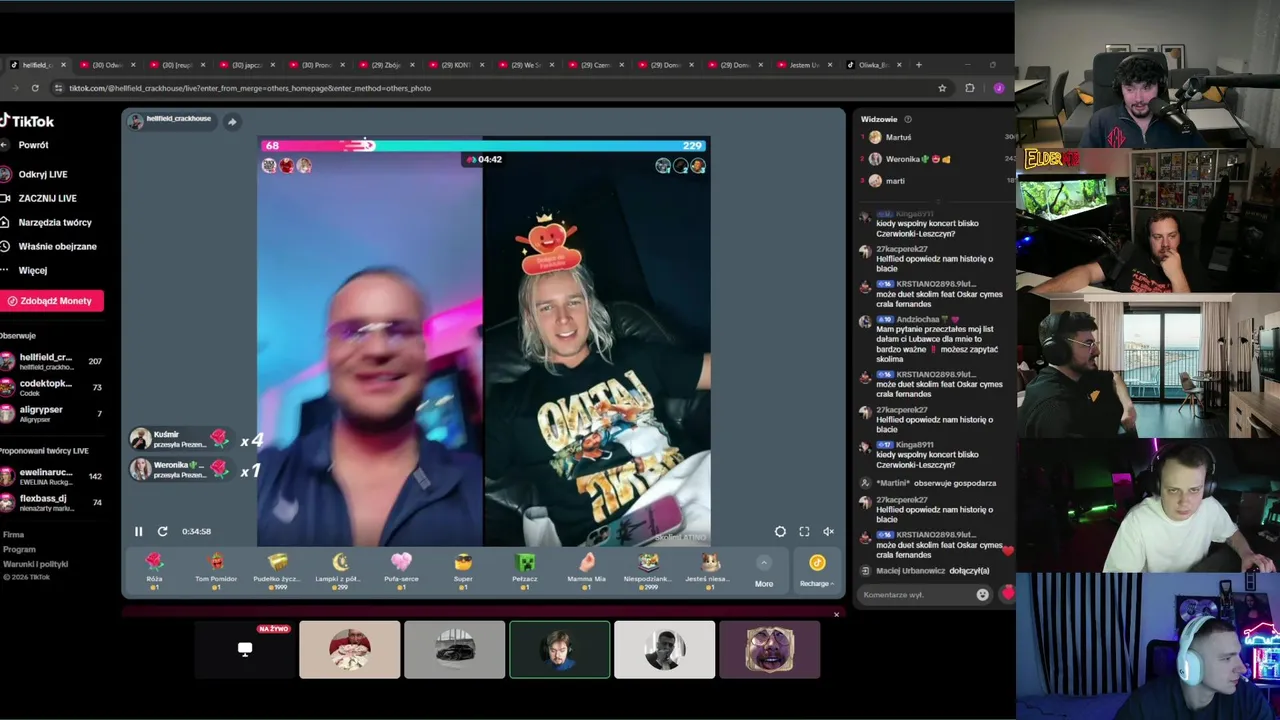Open suggested creator flexbass_dj live
Screen dimensions: 1280x720
(x=51, y=502)
